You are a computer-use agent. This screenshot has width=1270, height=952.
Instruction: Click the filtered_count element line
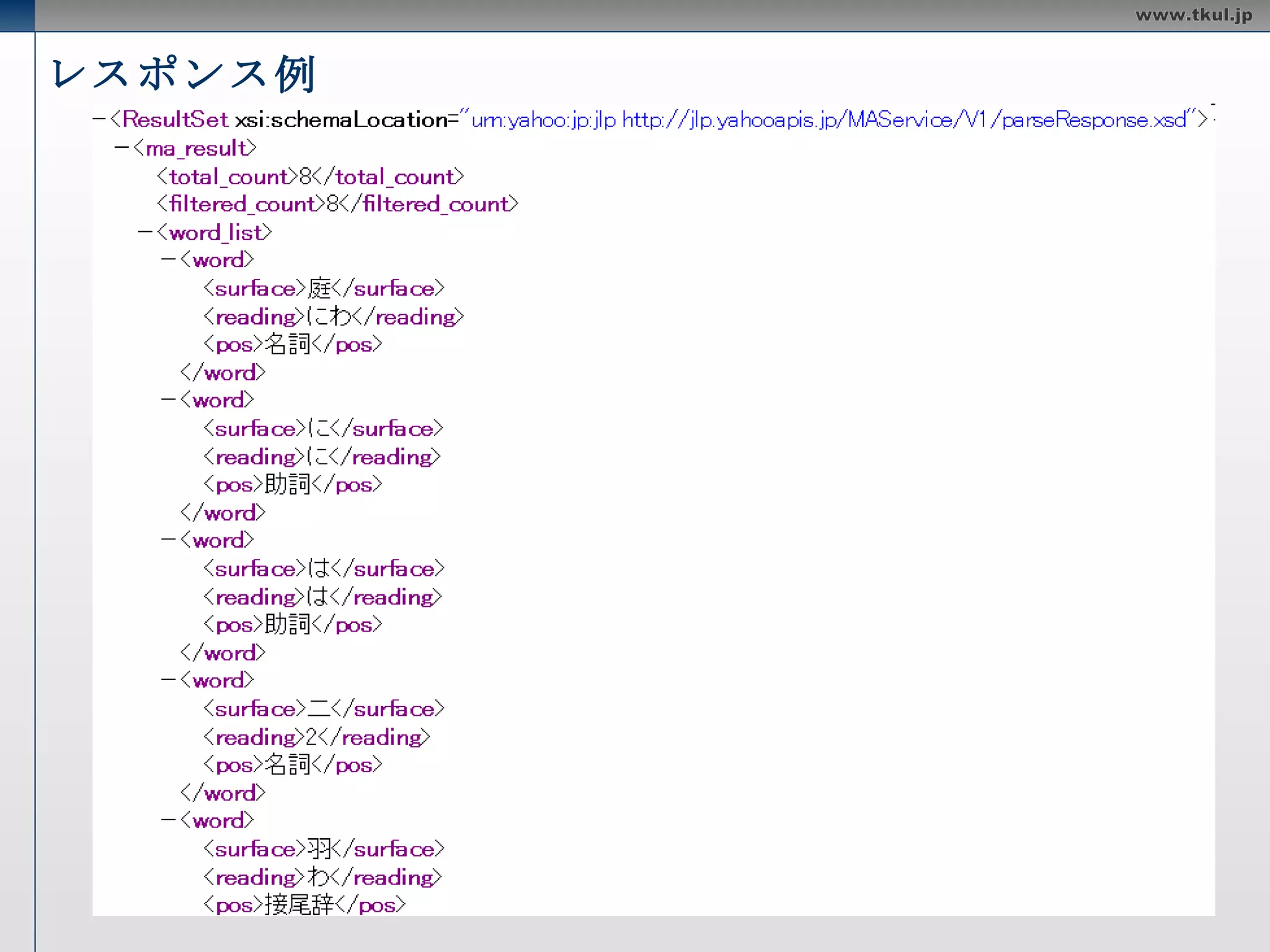coord(337,204)
